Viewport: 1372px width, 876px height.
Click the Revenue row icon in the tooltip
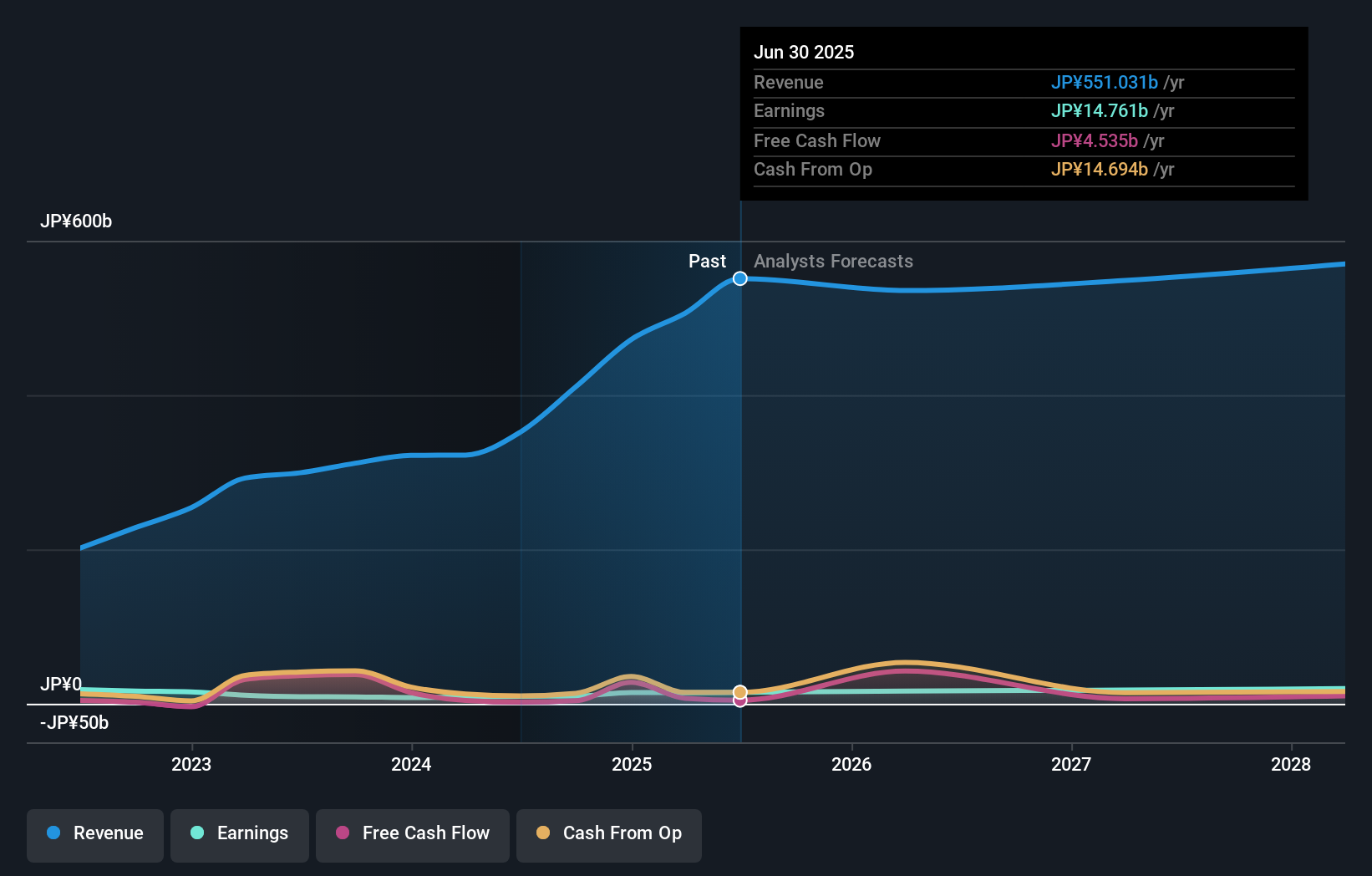point(789,83)
